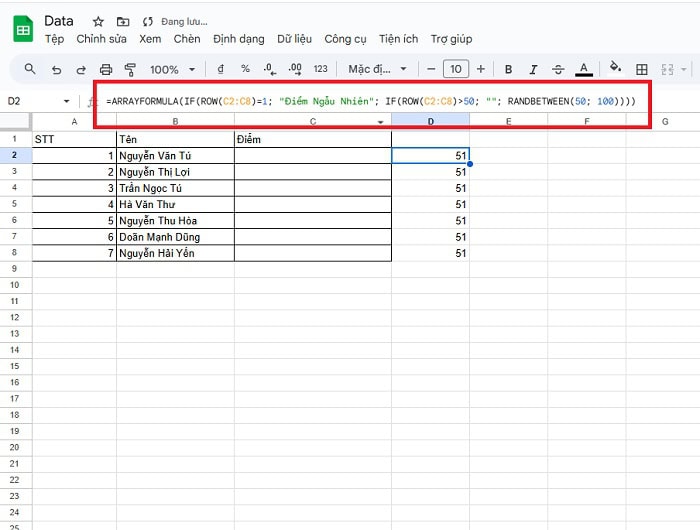Click the 123 number format button
This screenshot has width=700, height=530.
320,69
